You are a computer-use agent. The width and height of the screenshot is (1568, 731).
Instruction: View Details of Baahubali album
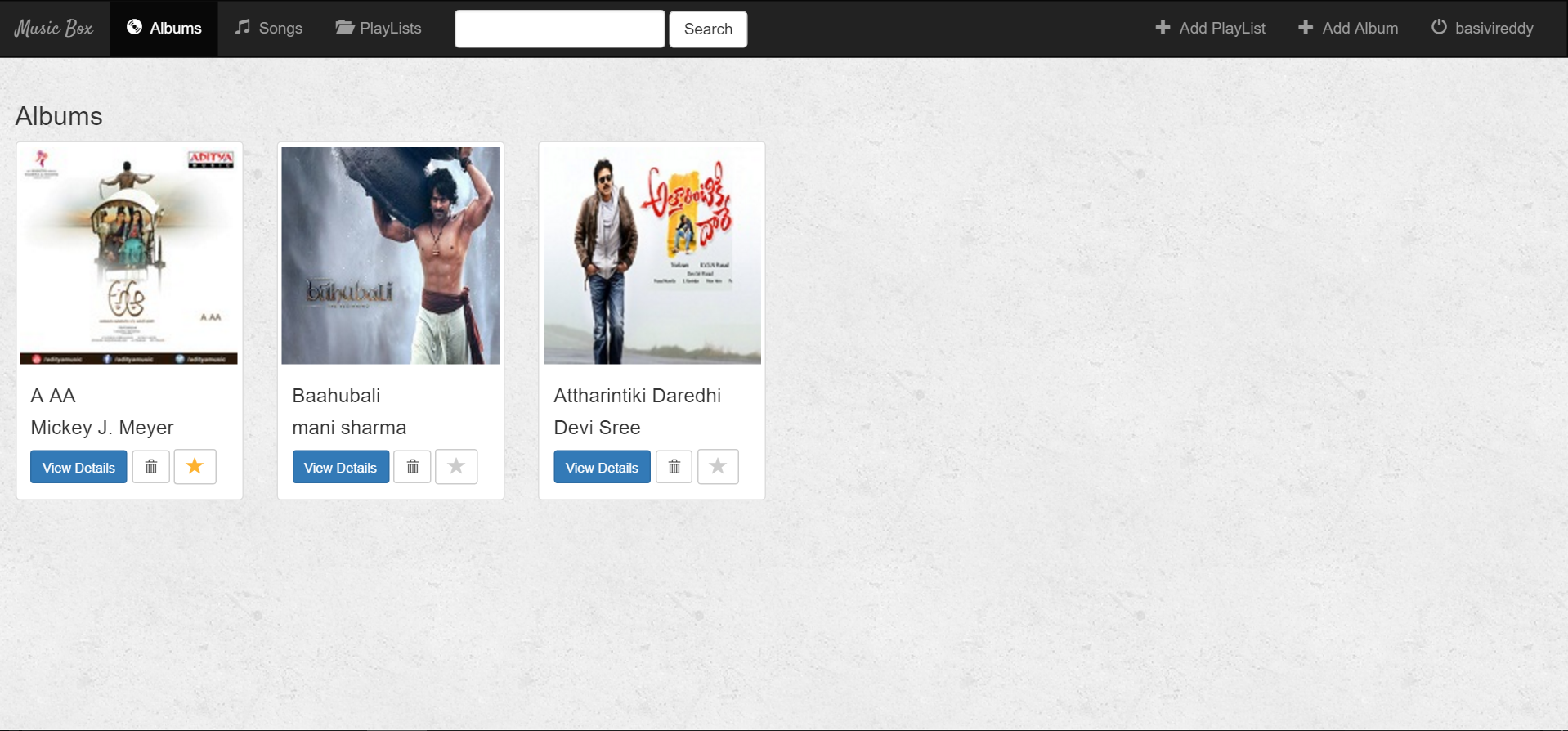click(x=340, y=467)
